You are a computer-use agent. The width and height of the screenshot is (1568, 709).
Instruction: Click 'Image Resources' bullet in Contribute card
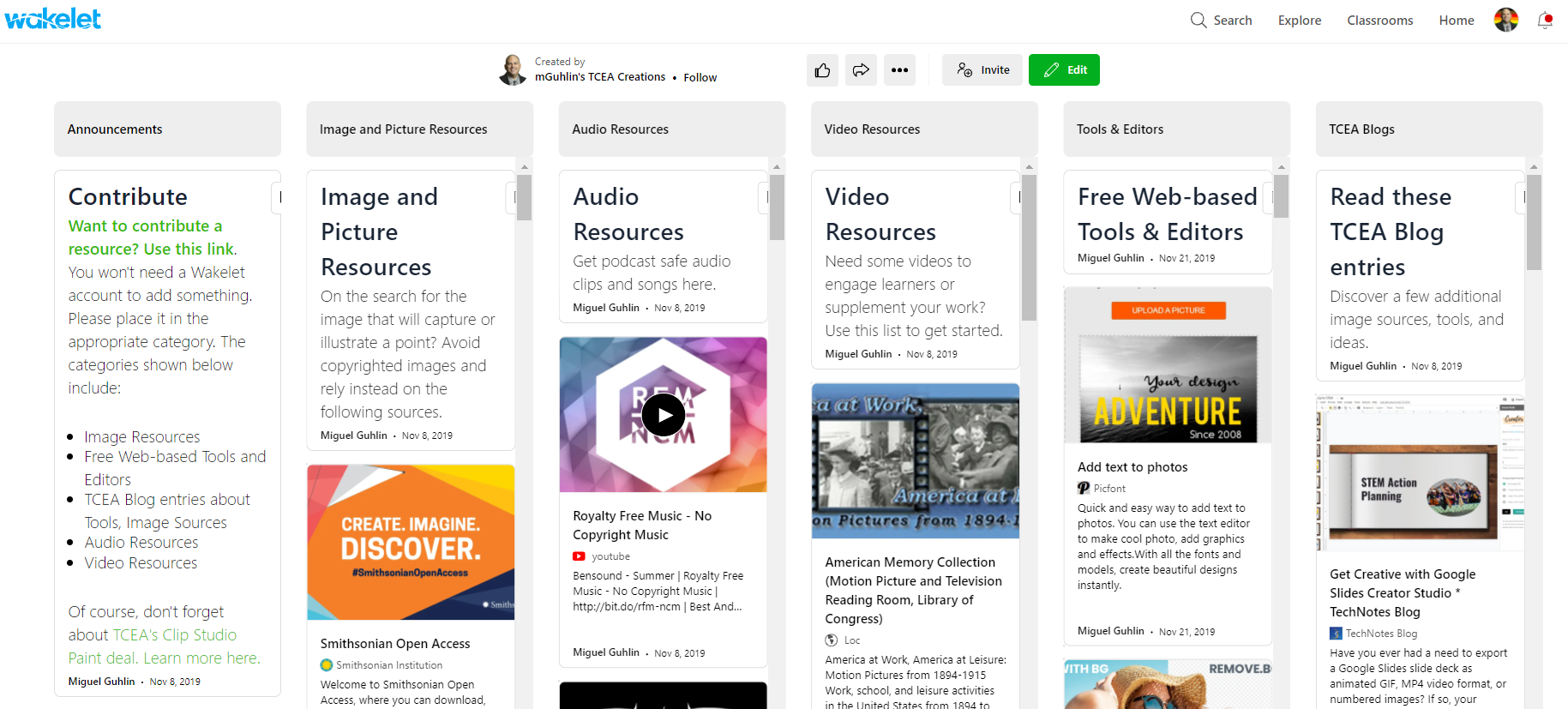142,436
